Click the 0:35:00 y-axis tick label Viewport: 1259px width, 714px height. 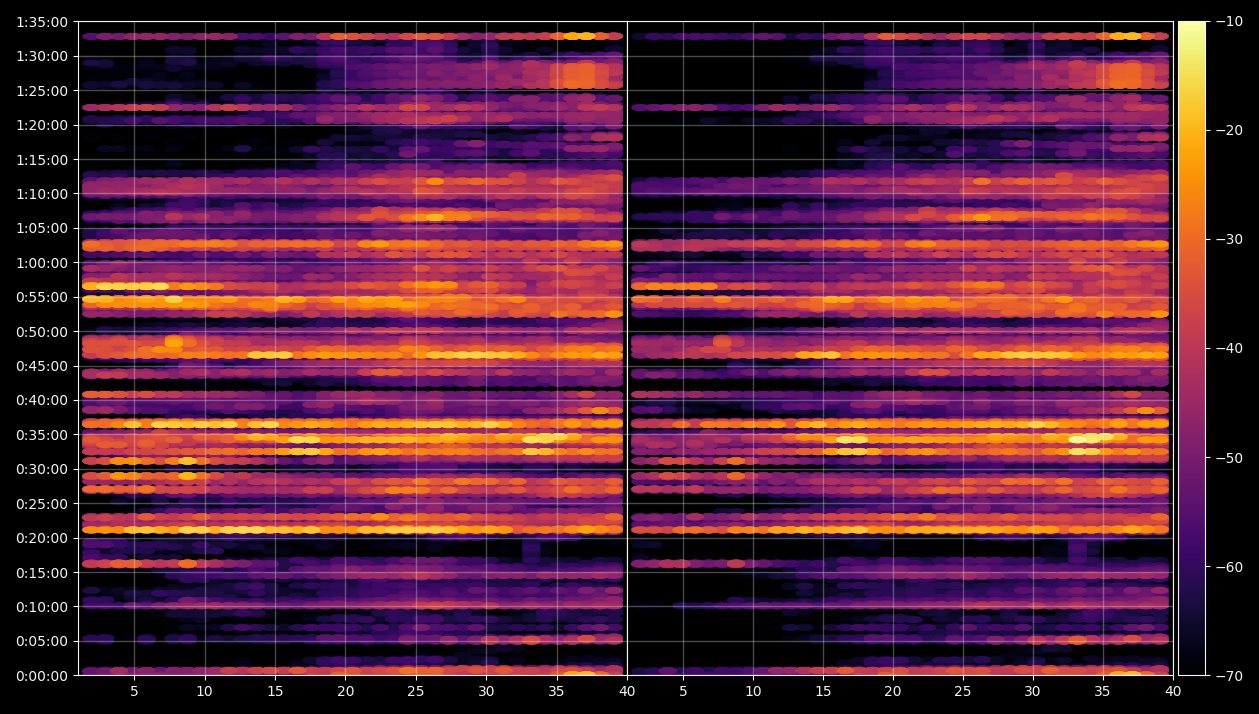click(x=42, y=435)
